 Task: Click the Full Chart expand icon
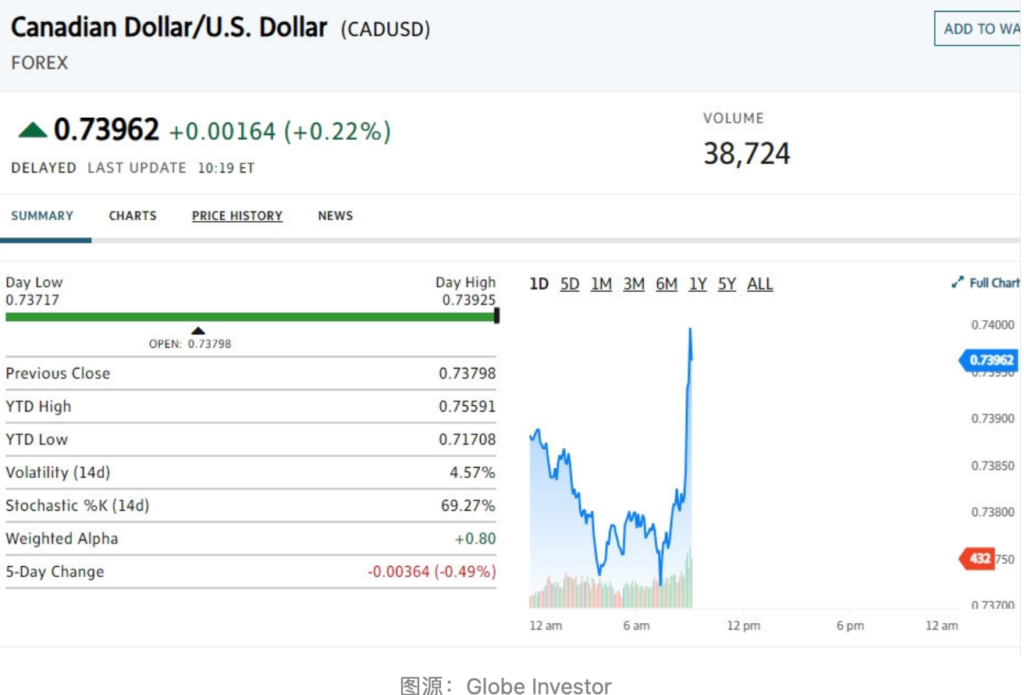pos(957,283)
